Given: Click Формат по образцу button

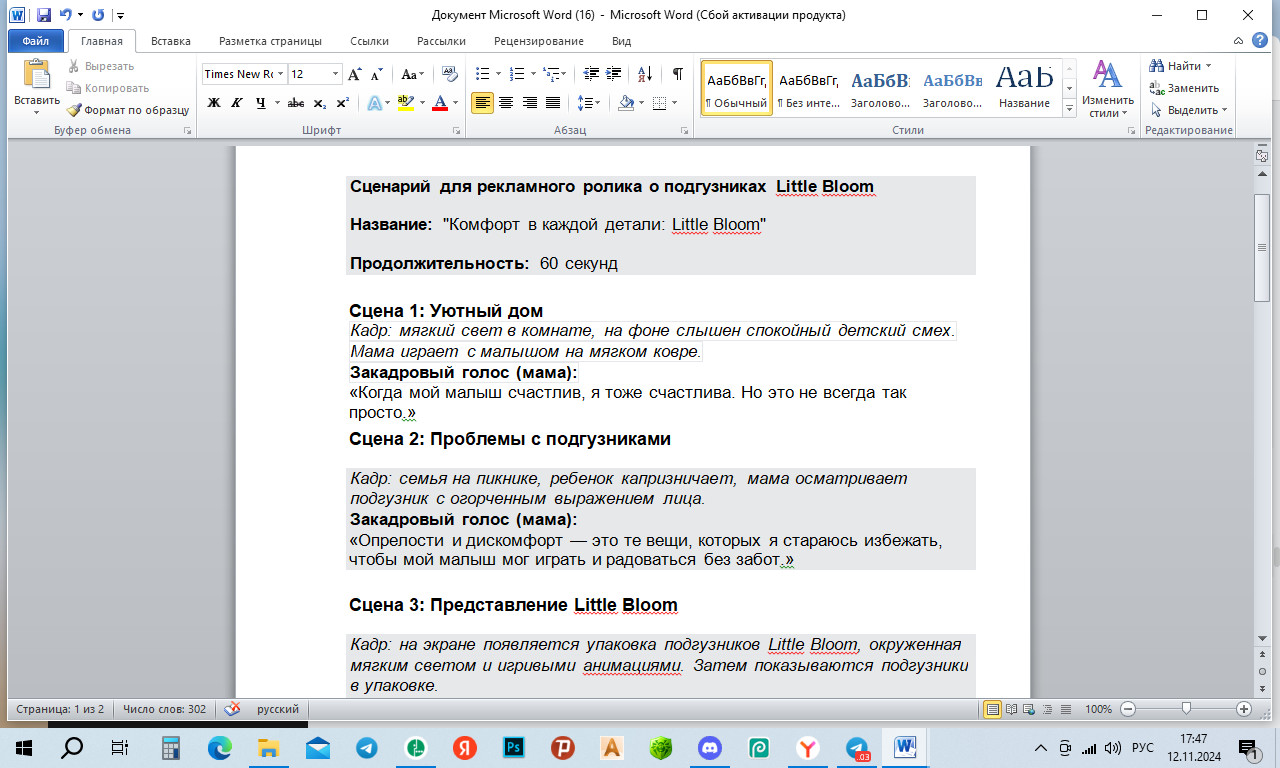Looking at the screenshot, I should tap(127, 110).
